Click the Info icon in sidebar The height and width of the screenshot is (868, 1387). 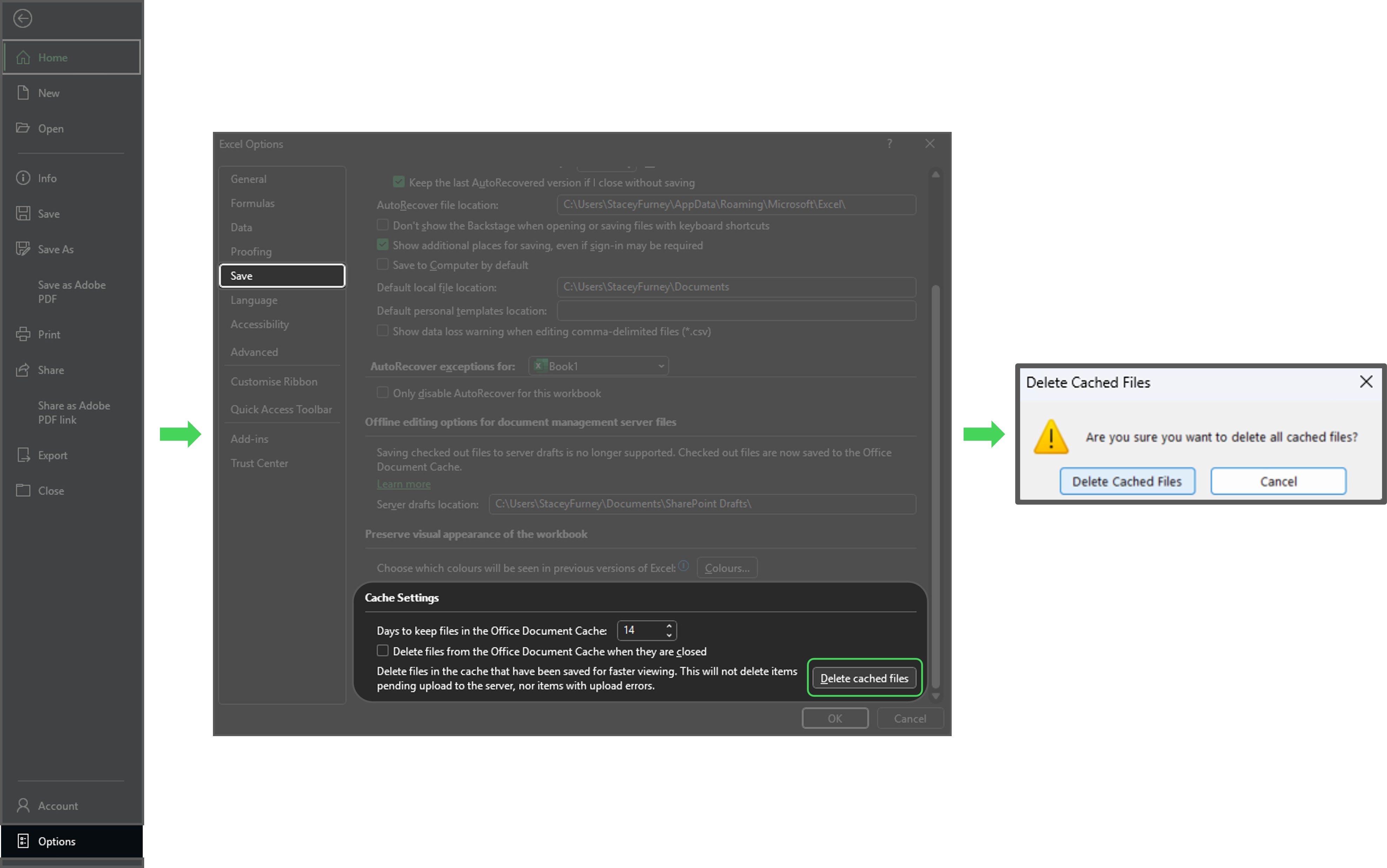pos(23,178)
